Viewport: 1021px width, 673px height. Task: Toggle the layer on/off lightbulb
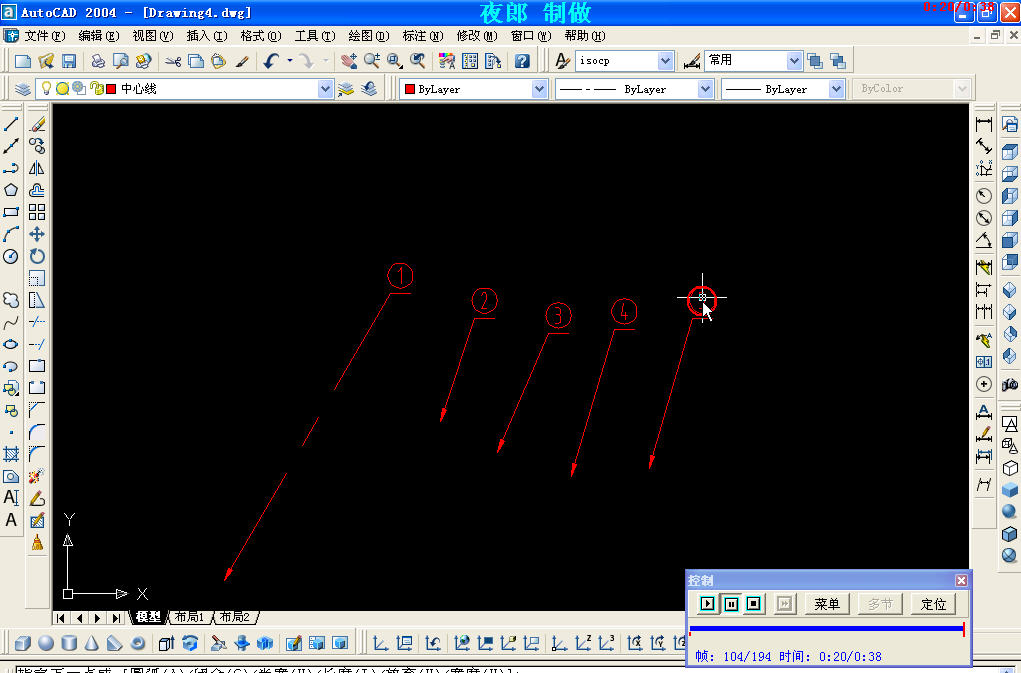pos(46,89)
